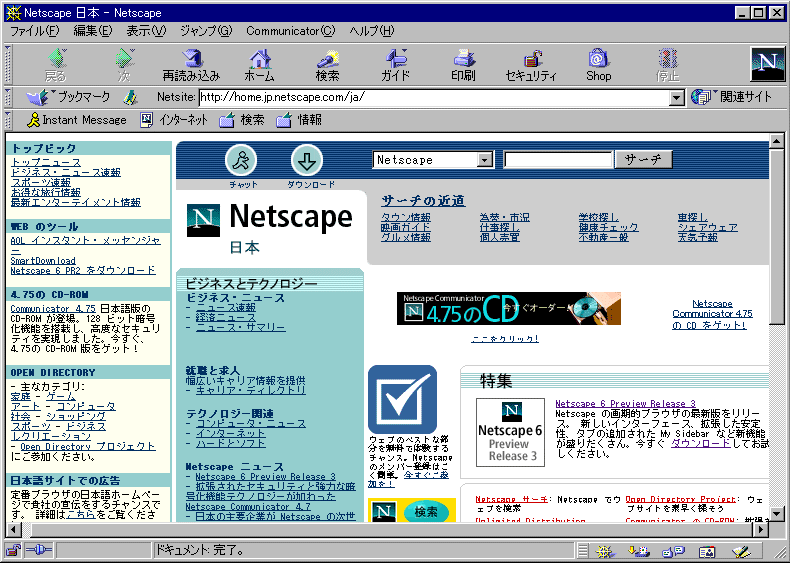
Task: Click the horizontal scrollbar right arrow
Action: (760, 530)
